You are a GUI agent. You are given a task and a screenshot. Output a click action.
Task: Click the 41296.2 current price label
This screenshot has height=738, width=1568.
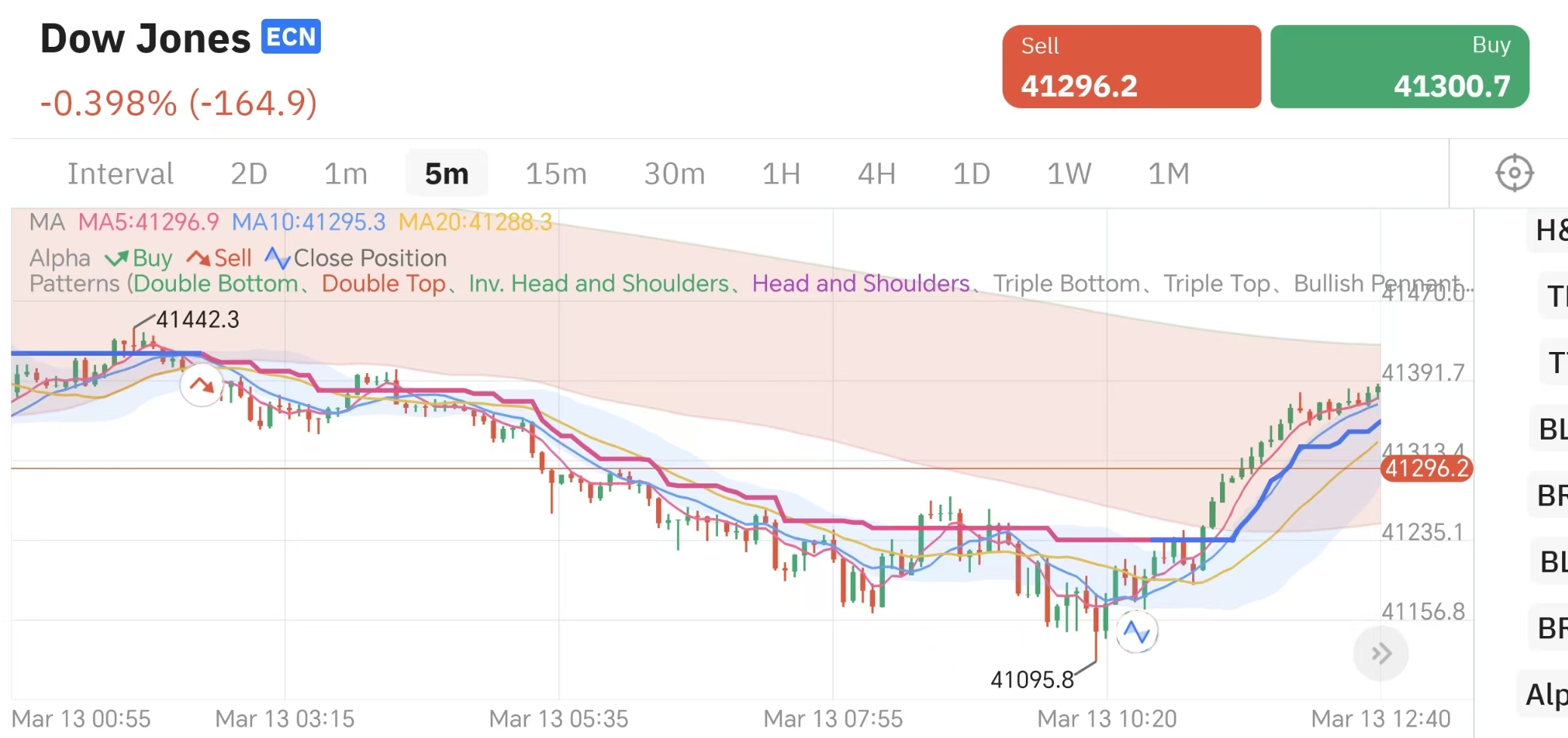click(1426, 468)
